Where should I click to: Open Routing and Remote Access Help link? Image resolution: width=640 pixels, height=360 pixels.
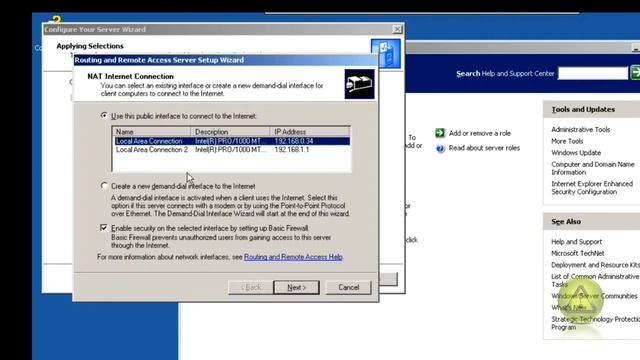pyautogui.click(x=293, y=257)
